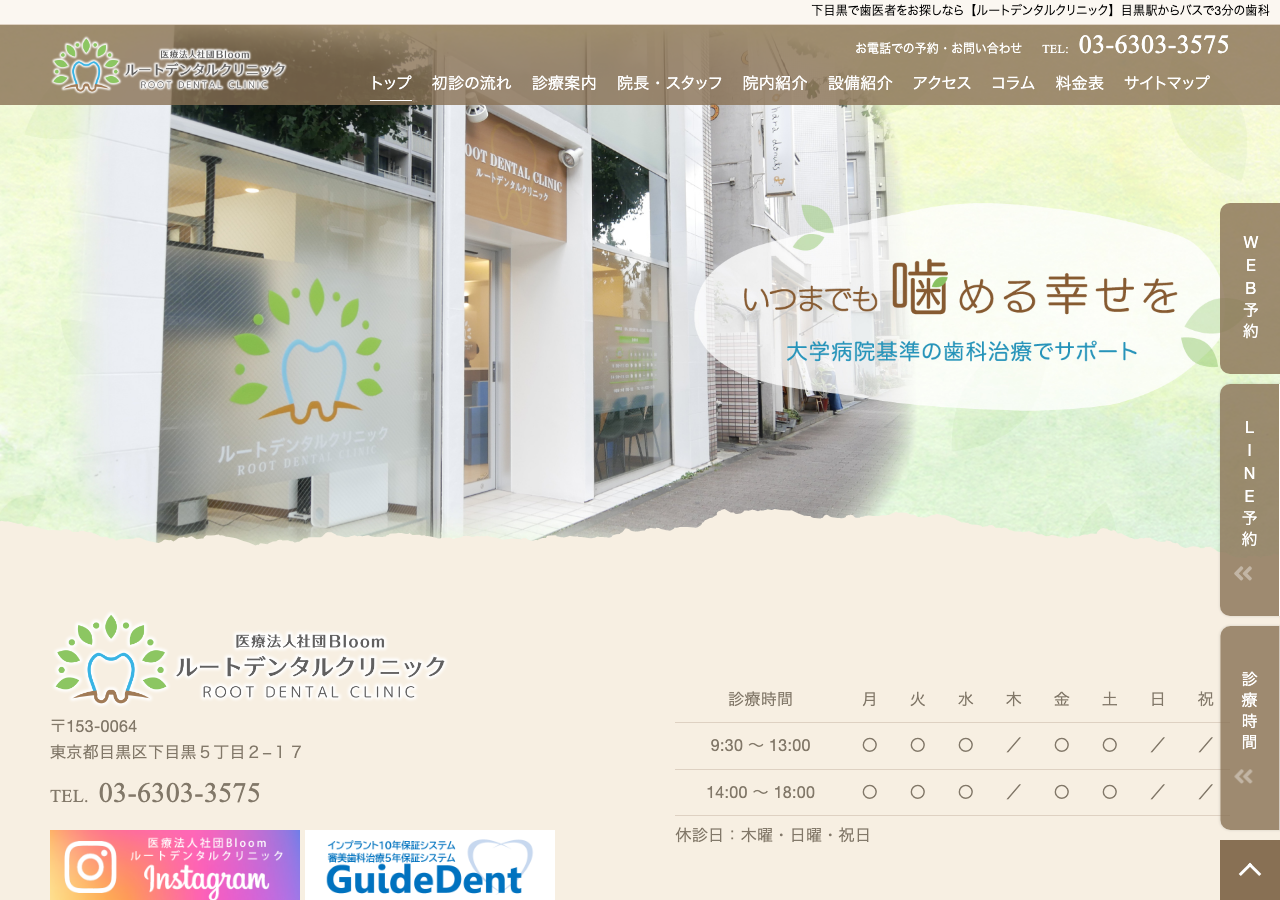Click the 14:00 〜 18:00 time row label
Viewport: 1280px width, 900px height.
pos(760,793)
